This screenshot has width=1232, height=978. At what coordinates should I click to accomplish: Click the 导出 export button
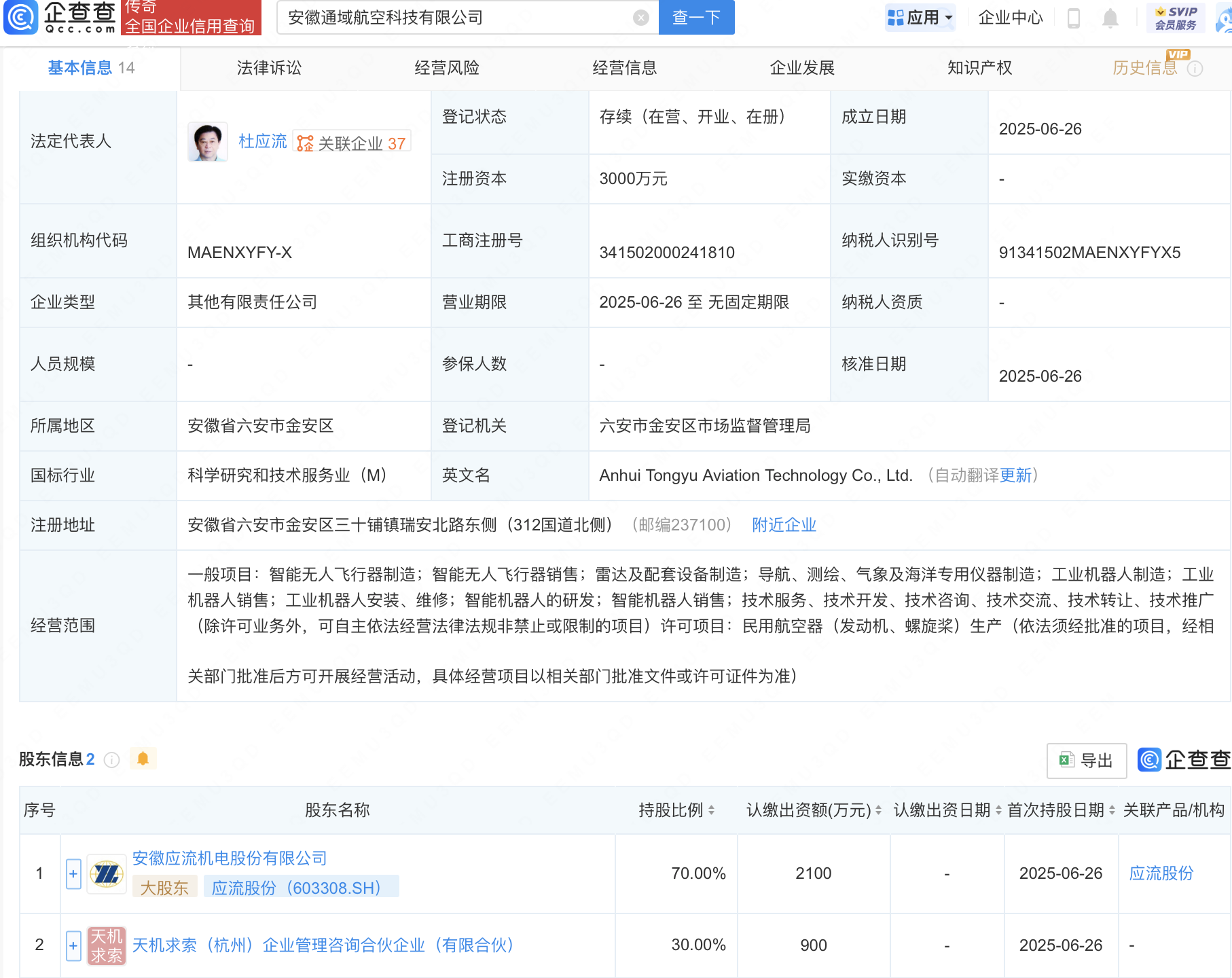click(x=1087, y=761)
